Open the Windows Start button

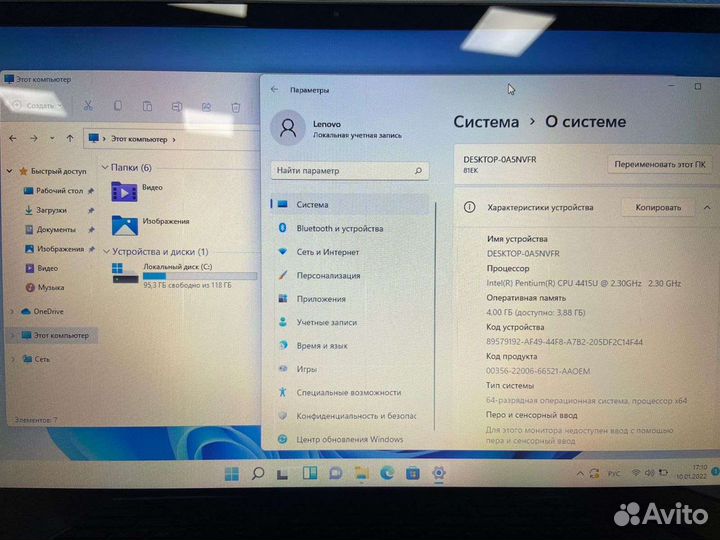coord(232,473)
